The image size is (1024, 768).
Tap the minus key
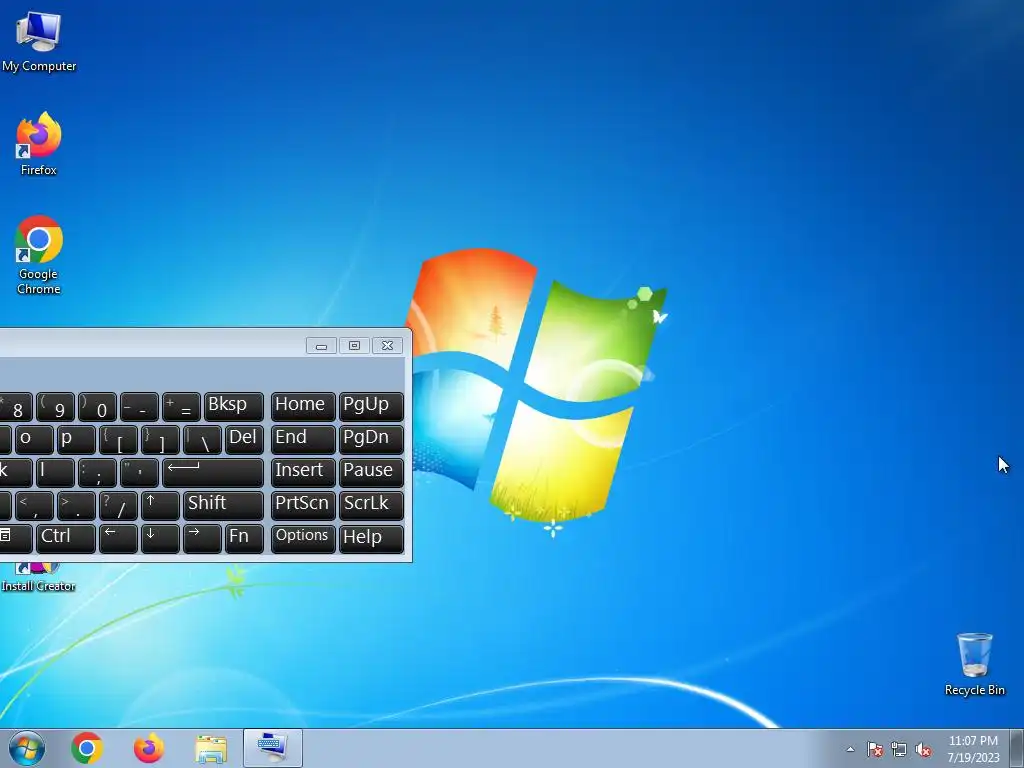pos(139,406)
